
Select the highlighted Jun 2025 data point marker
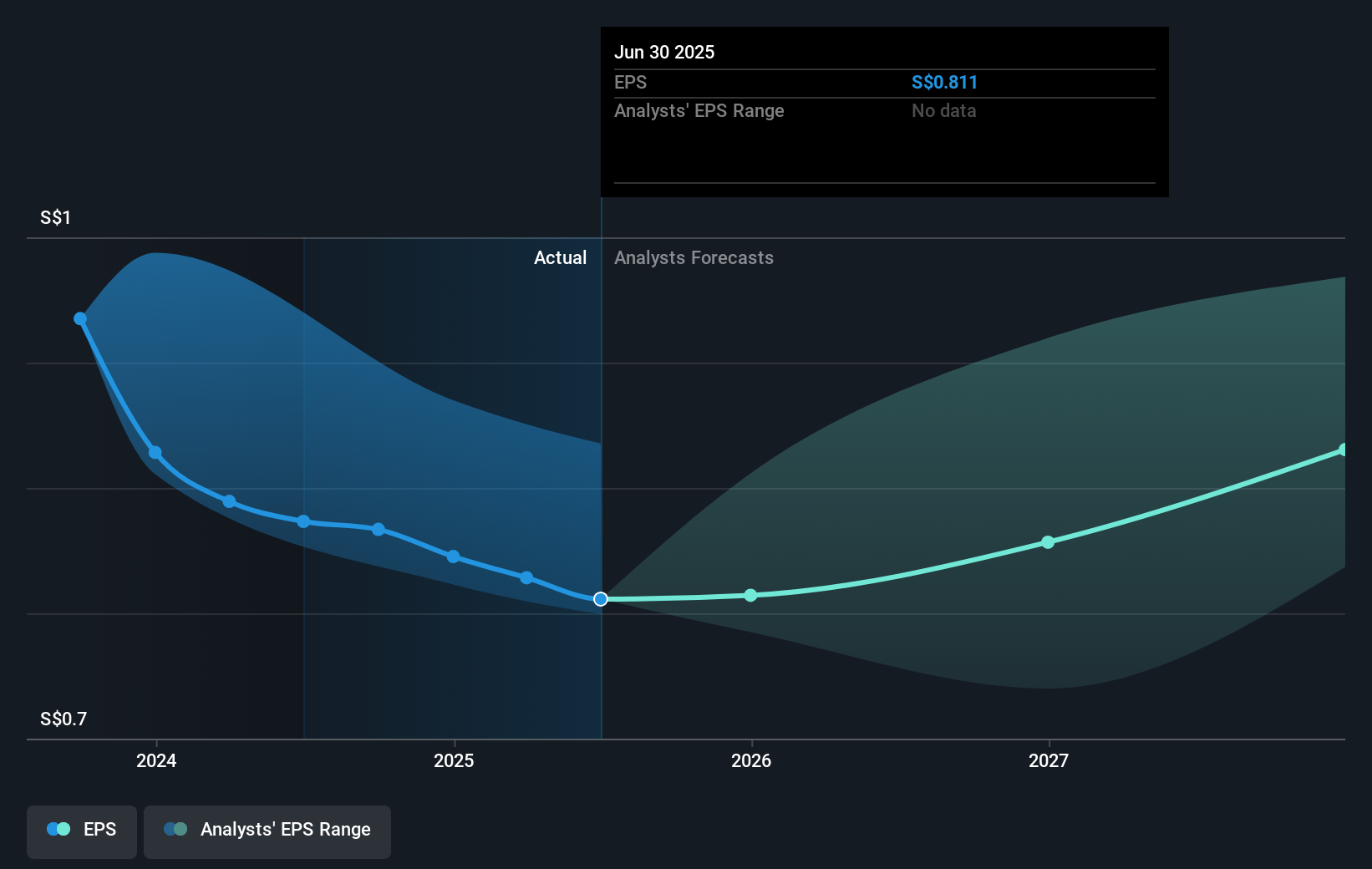click(600, 598)
